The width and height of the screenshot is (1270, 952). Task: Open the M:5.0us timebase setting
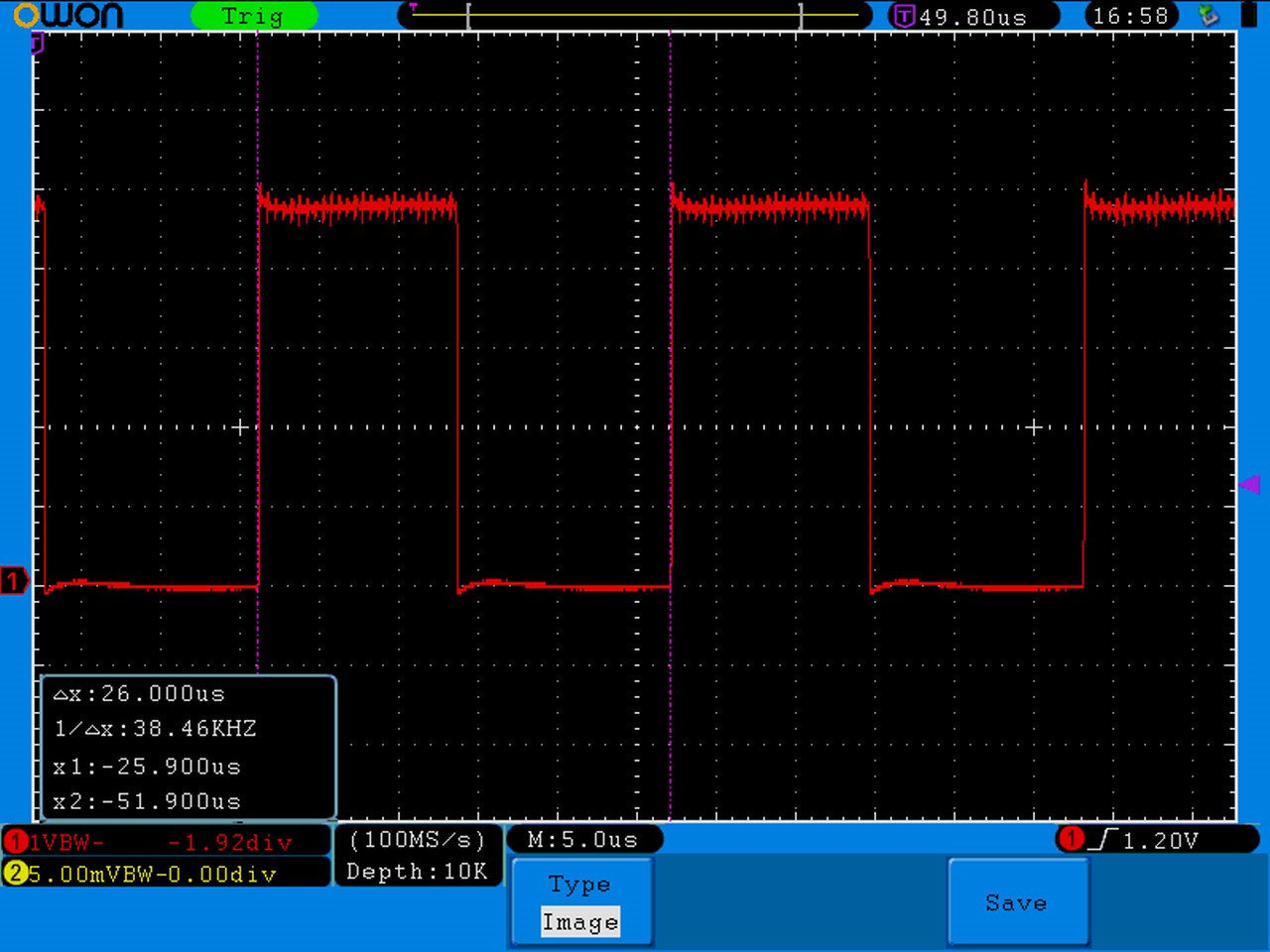coord(582,840)
